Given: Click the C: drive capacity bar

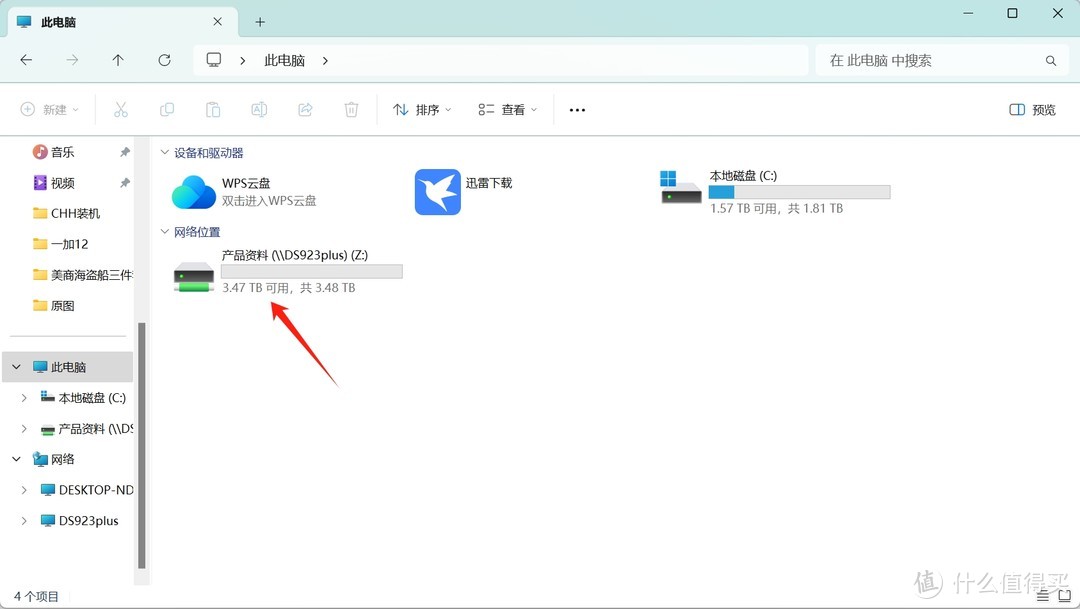Looking at the screenshot, I should pyautogui.click(x=798, y=191).
